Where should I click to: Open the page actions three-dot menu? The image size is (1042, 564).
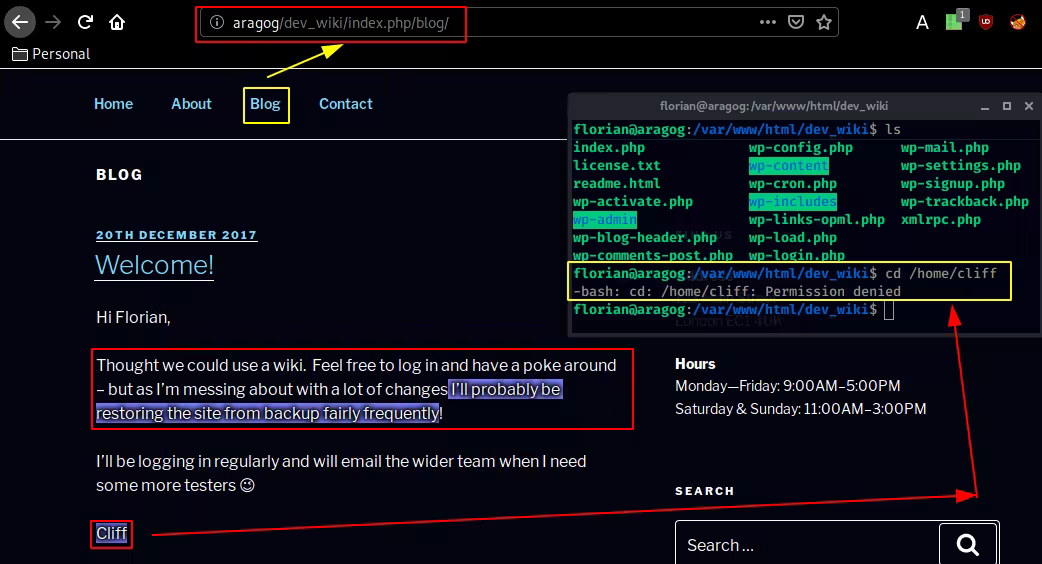[767, 22]
